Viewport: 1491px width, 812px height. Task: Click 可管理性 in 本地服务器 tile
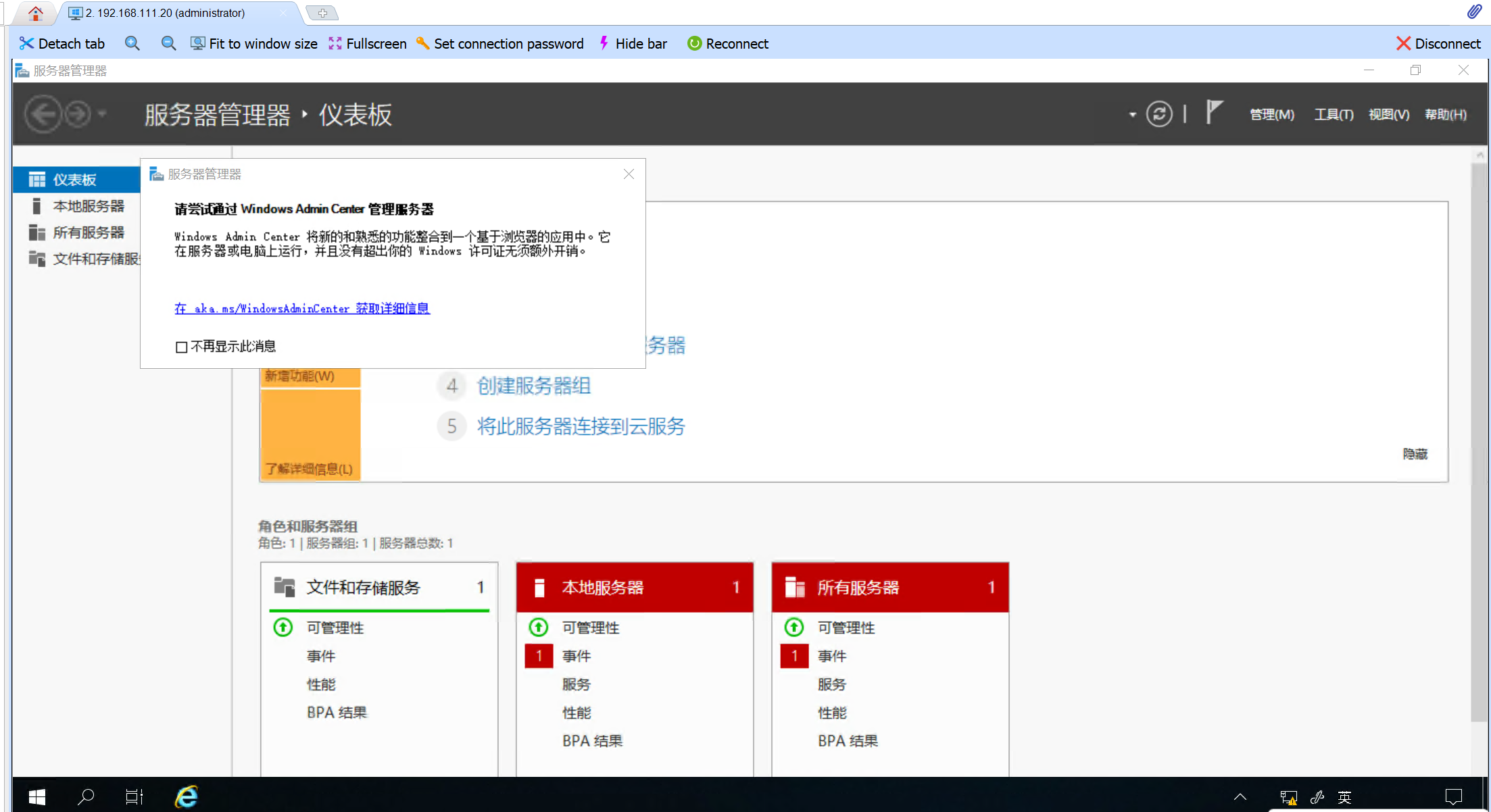pos(591,628)
